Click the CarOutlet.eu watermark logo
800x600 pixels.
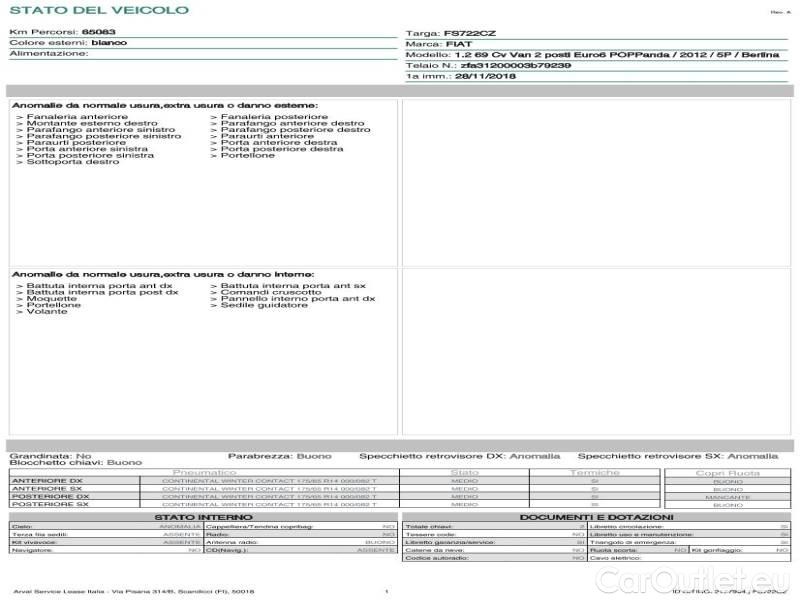click(720, 578)
